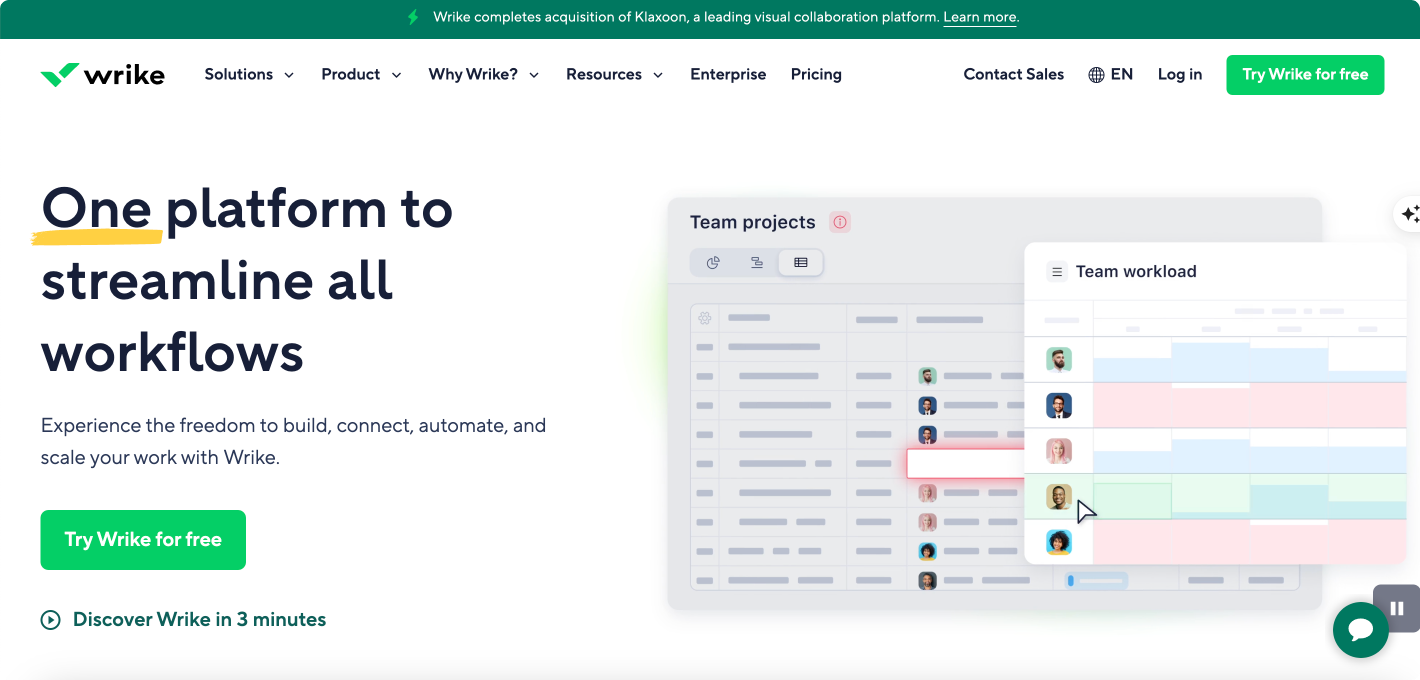Click the Team workload list icon

point(1057,272)
